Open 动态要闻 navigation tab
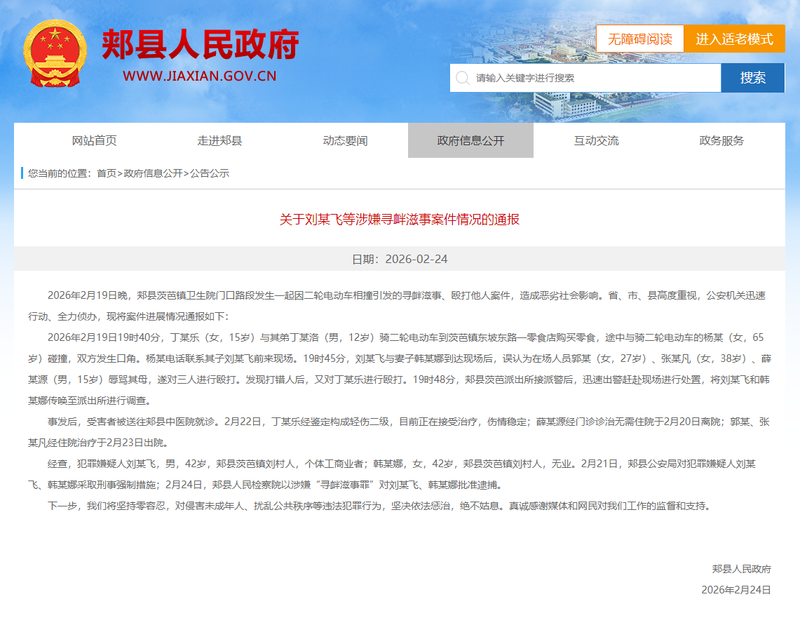 (x=345, y=140)
